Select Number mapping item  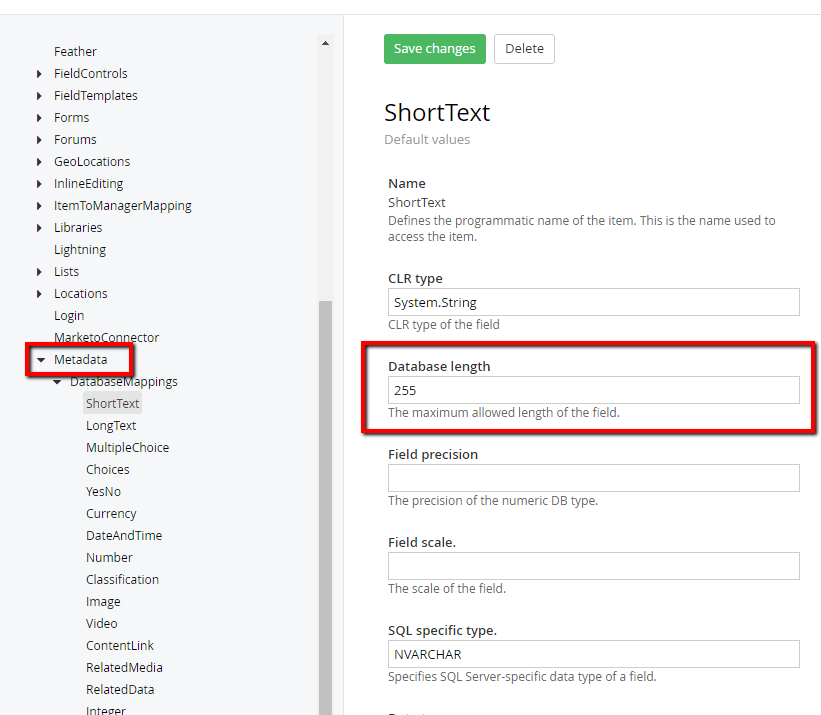109,557
